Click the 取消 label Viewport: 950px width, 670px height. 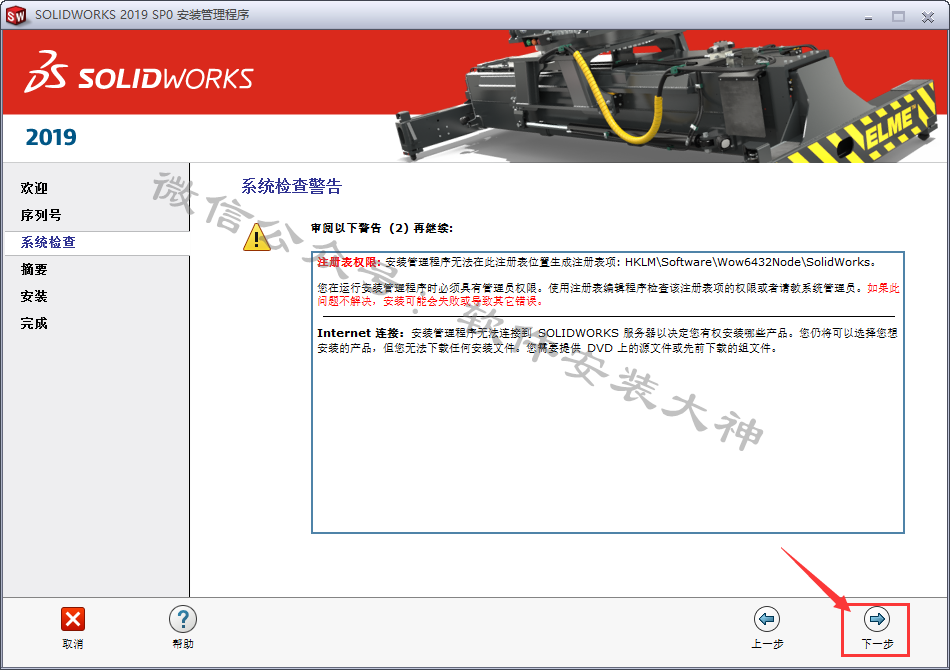point(73,644)
